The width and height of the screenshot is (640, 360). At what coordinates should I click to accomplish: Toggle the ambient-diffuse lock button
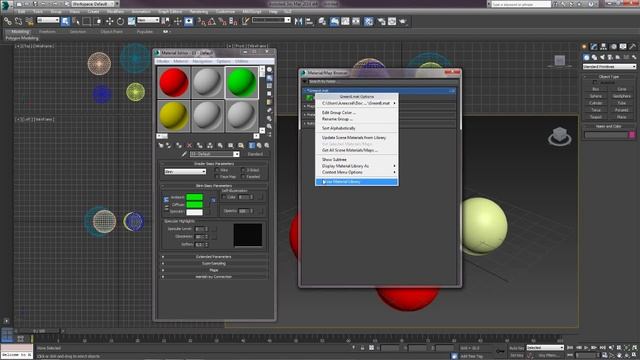click(x=166, y=200)
